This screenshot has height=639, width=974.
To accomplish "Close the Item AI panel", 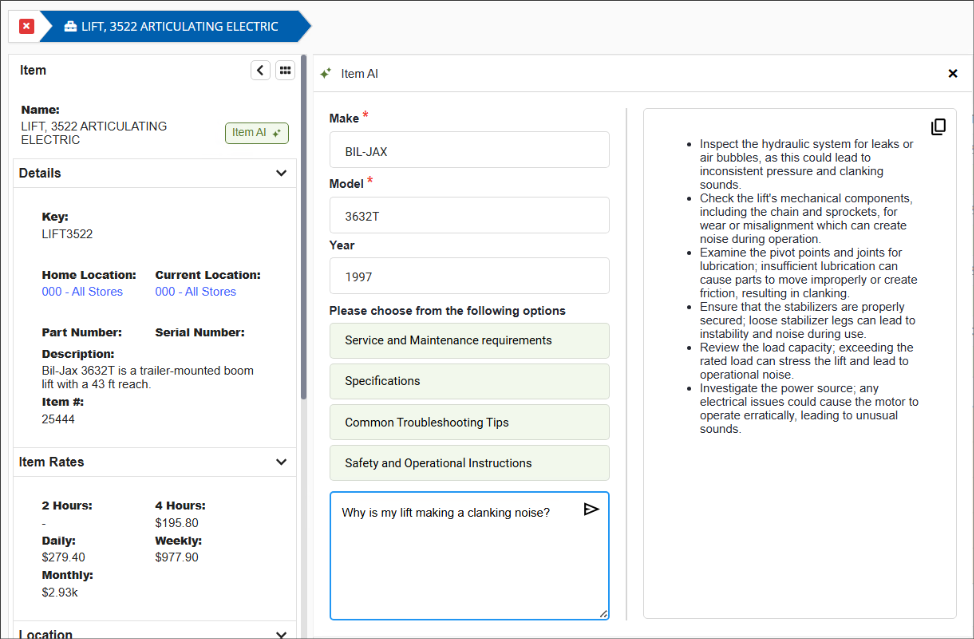I will click(952, 74).
